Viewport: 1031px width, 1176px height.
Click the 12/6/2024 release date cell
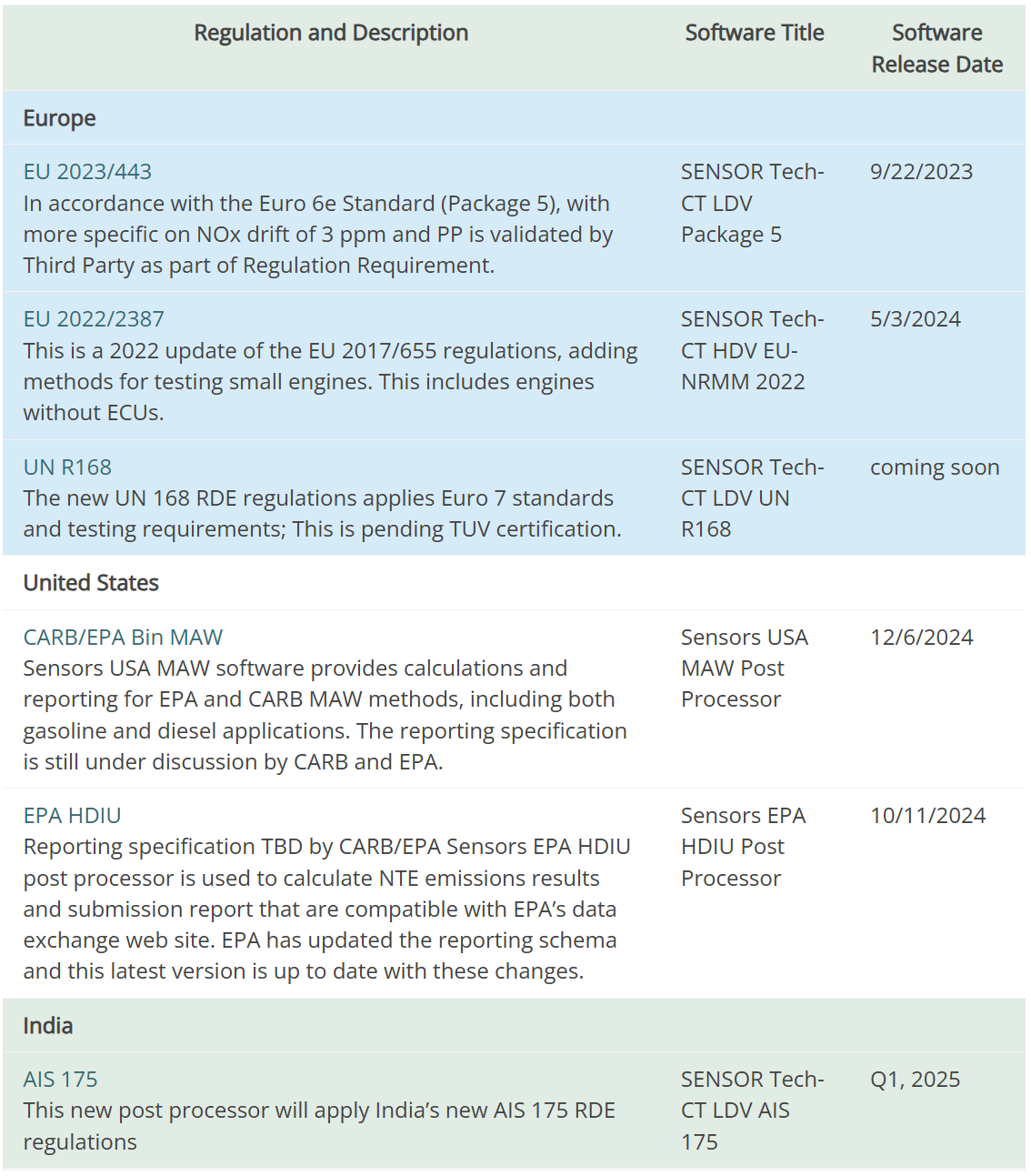click(x=921, y=638)
